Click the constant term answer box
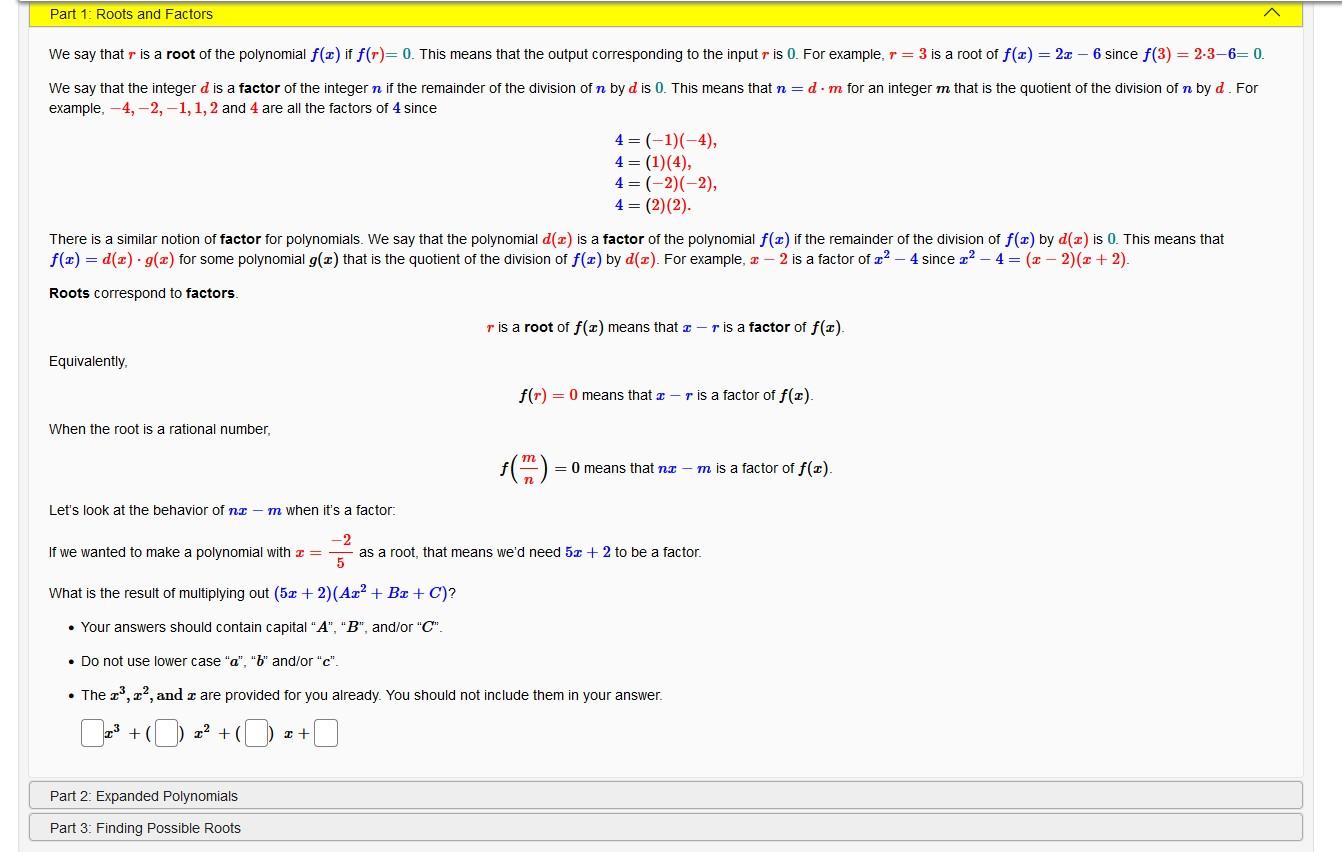The image size is (1342, 852). pos(327,732)
